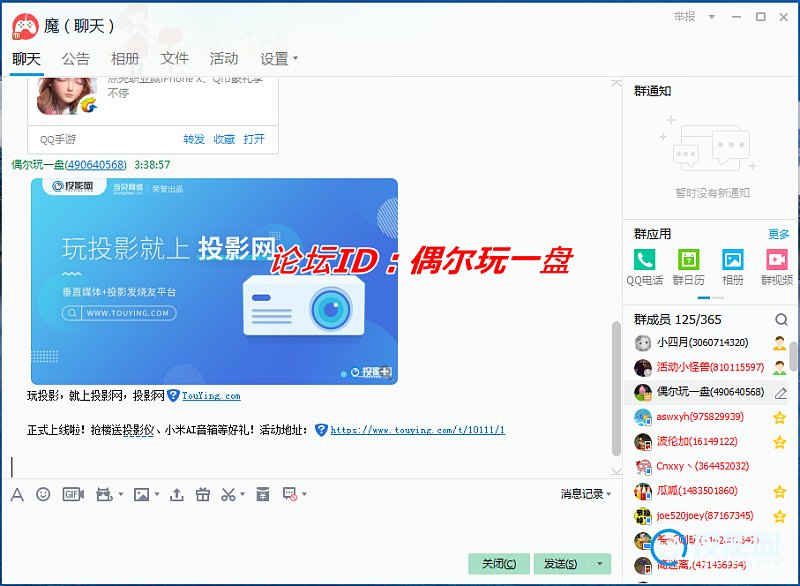This screenshot has height=586, width=800.
Task: Click the 关闭(C) button
Action: point(499,564)
